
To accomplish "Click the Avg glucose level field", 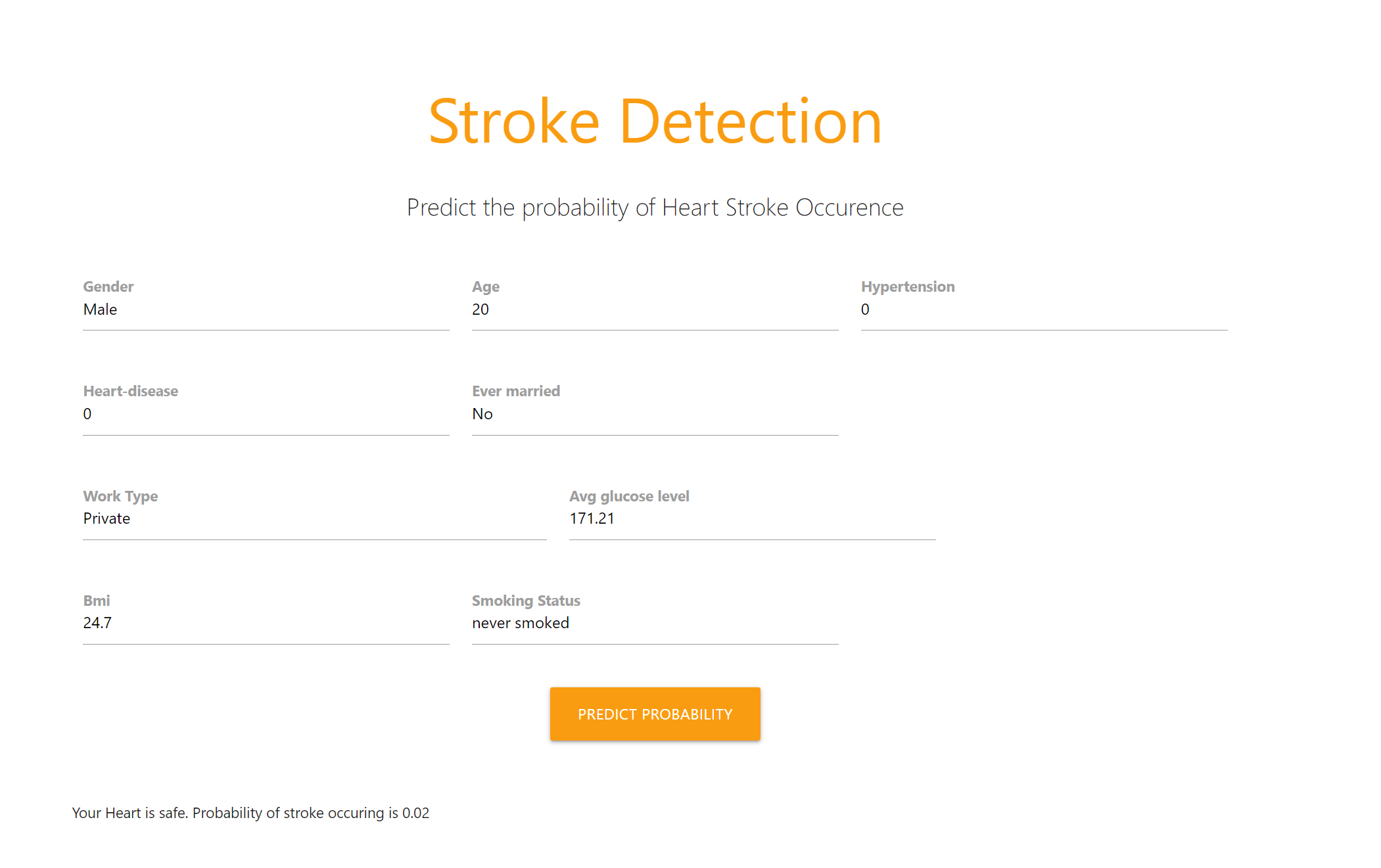I will pos(751,518).
